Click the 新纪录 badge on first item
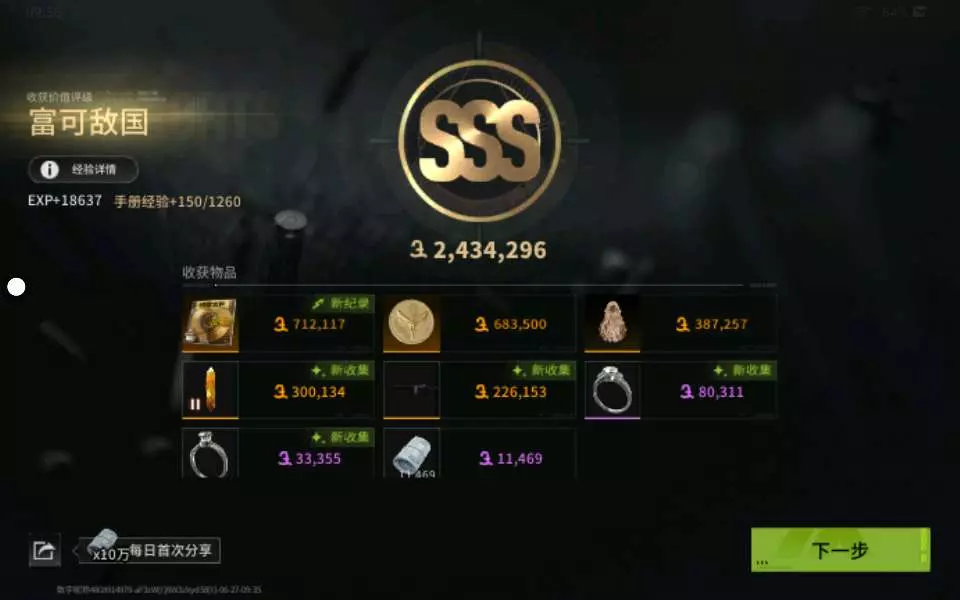 [341, 304]
